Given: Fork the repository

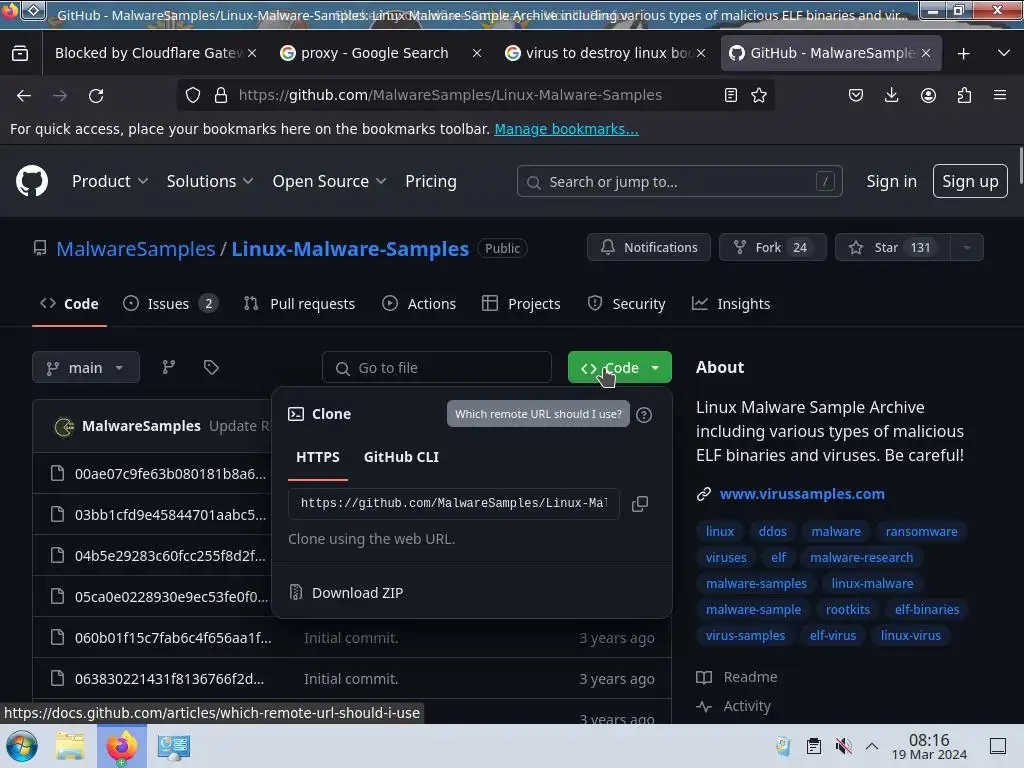Looking at the screenshot, I should [773, 248].
